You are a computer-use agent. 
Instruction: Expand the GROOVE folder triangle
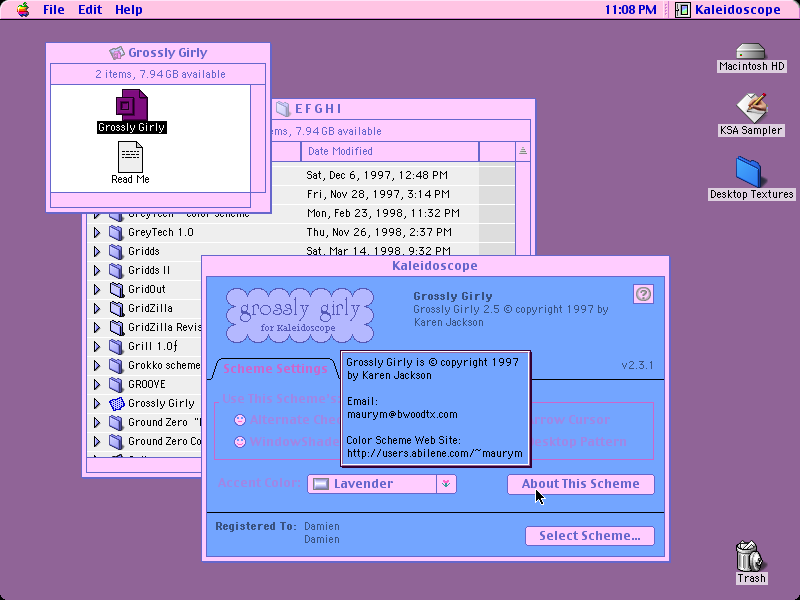tap(97, 385)
